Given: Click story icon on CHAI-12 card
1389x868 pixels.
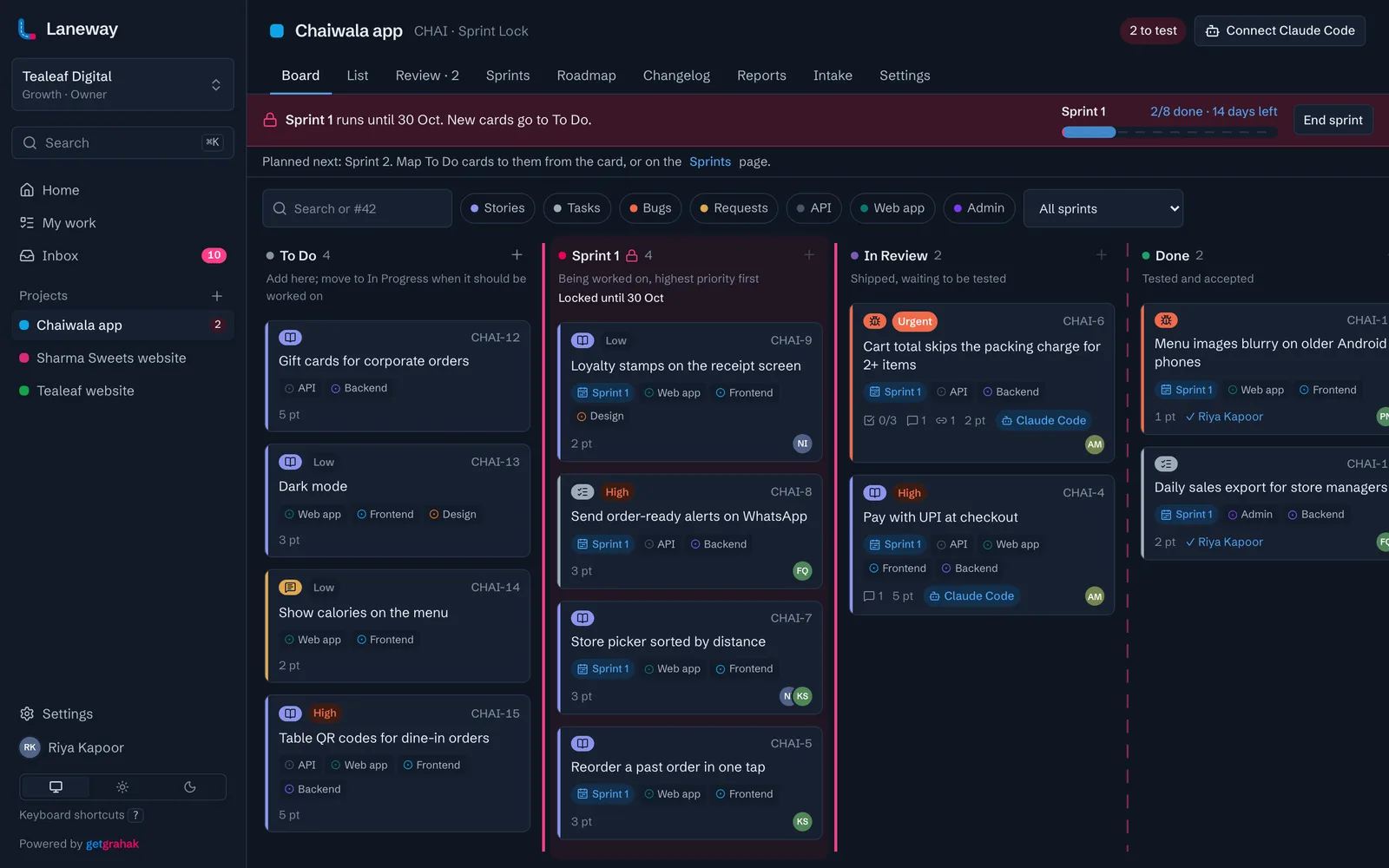Looking at the screenshot, I should point(290,337).
